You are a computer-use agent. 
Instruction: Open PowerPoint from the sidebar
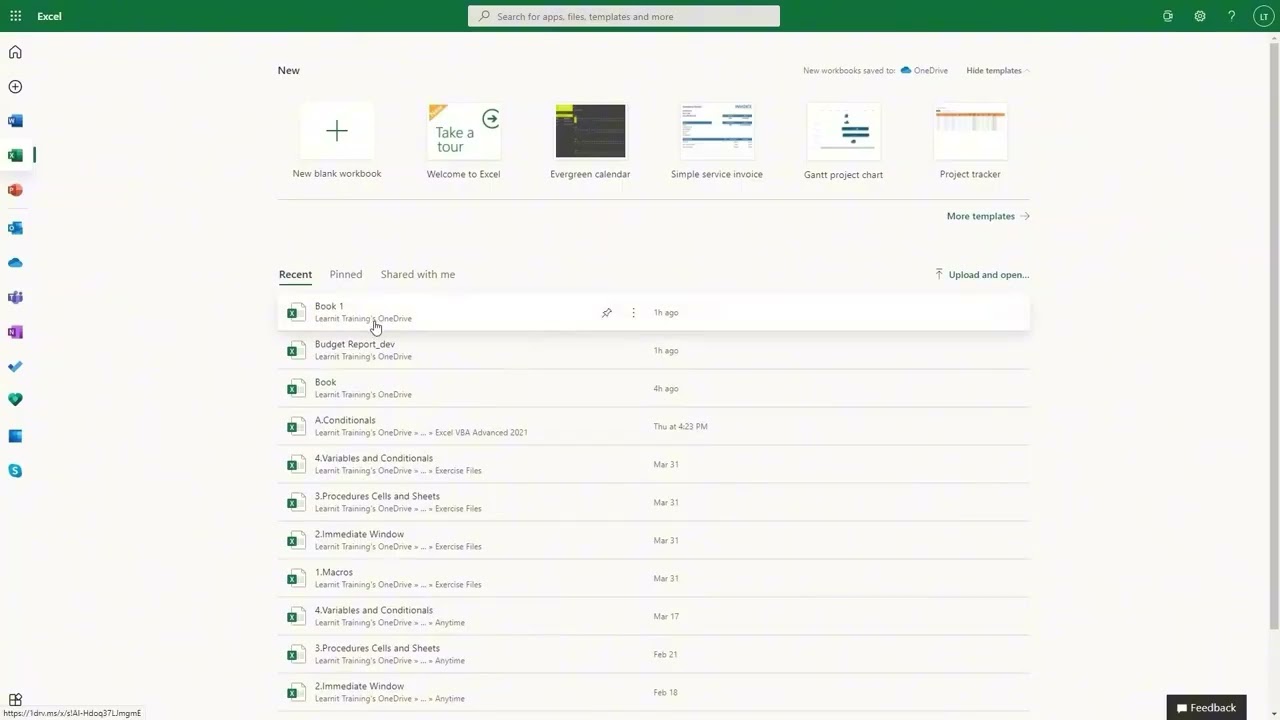click(15, 190)
